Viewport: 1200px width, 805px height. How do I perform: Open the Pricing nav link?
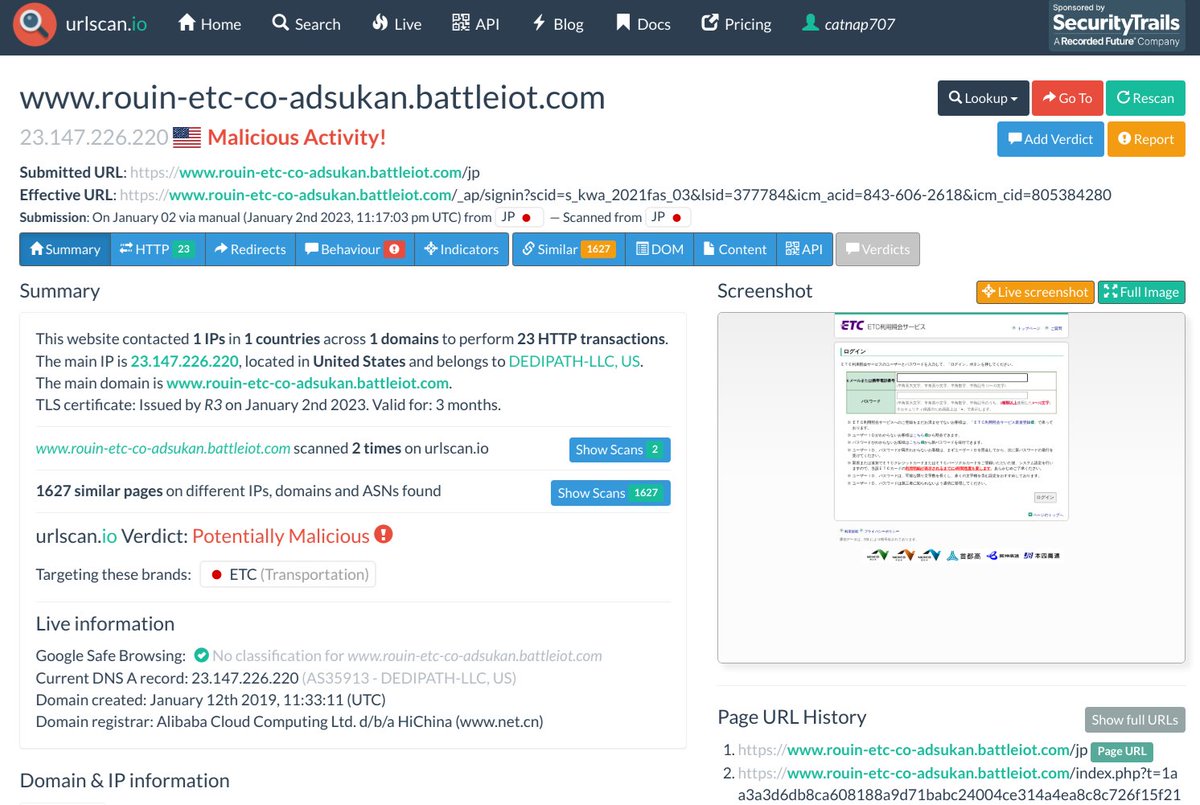pos(737,24)
